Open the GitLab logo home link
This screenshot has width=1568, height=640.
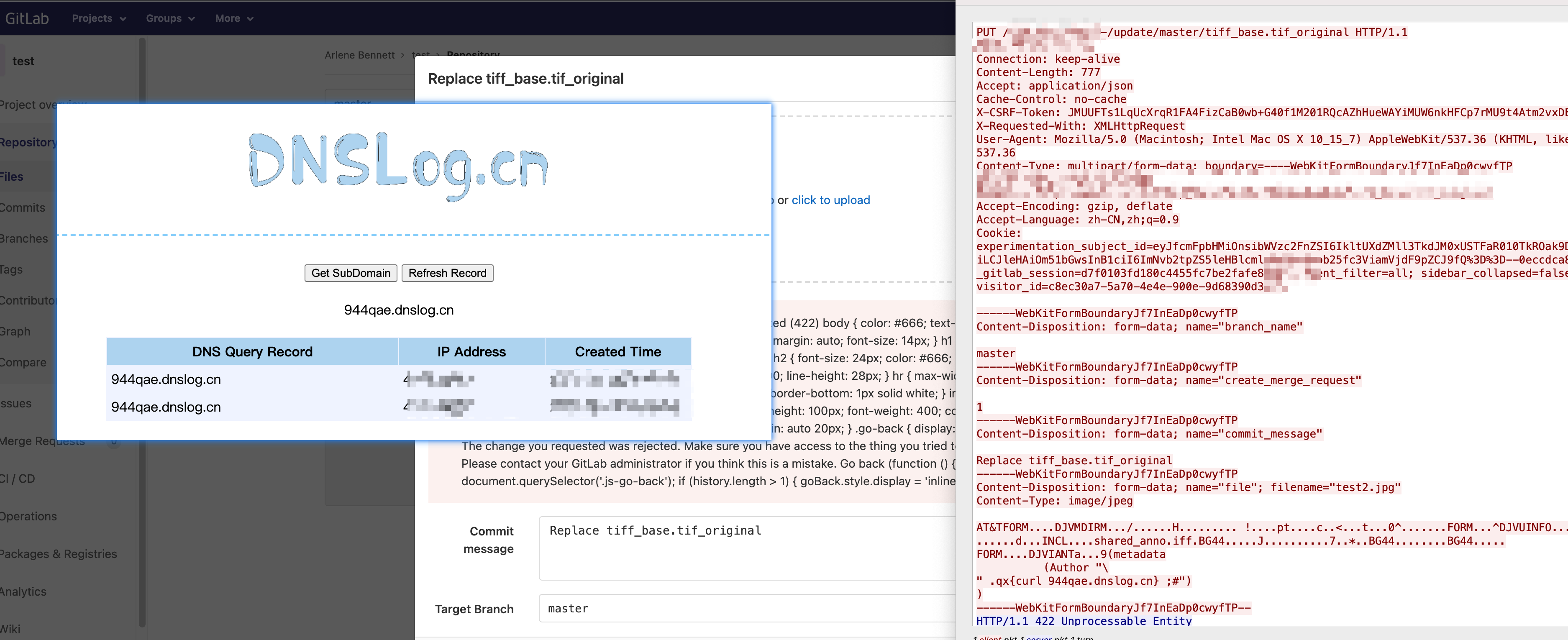pos(27,18)
